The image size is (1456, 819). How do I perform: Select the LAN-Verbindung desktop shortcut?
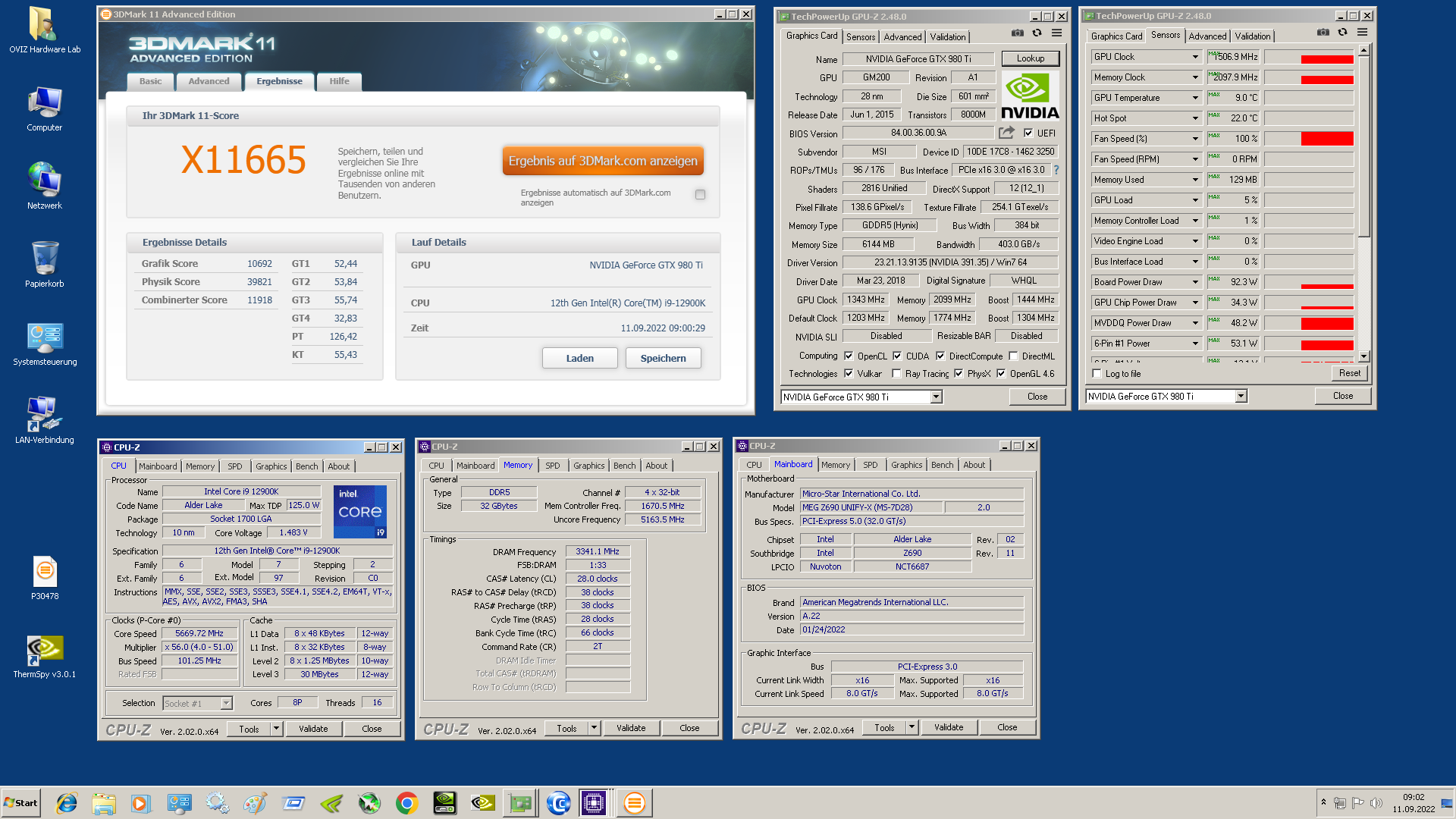click(x=45, y=421)
